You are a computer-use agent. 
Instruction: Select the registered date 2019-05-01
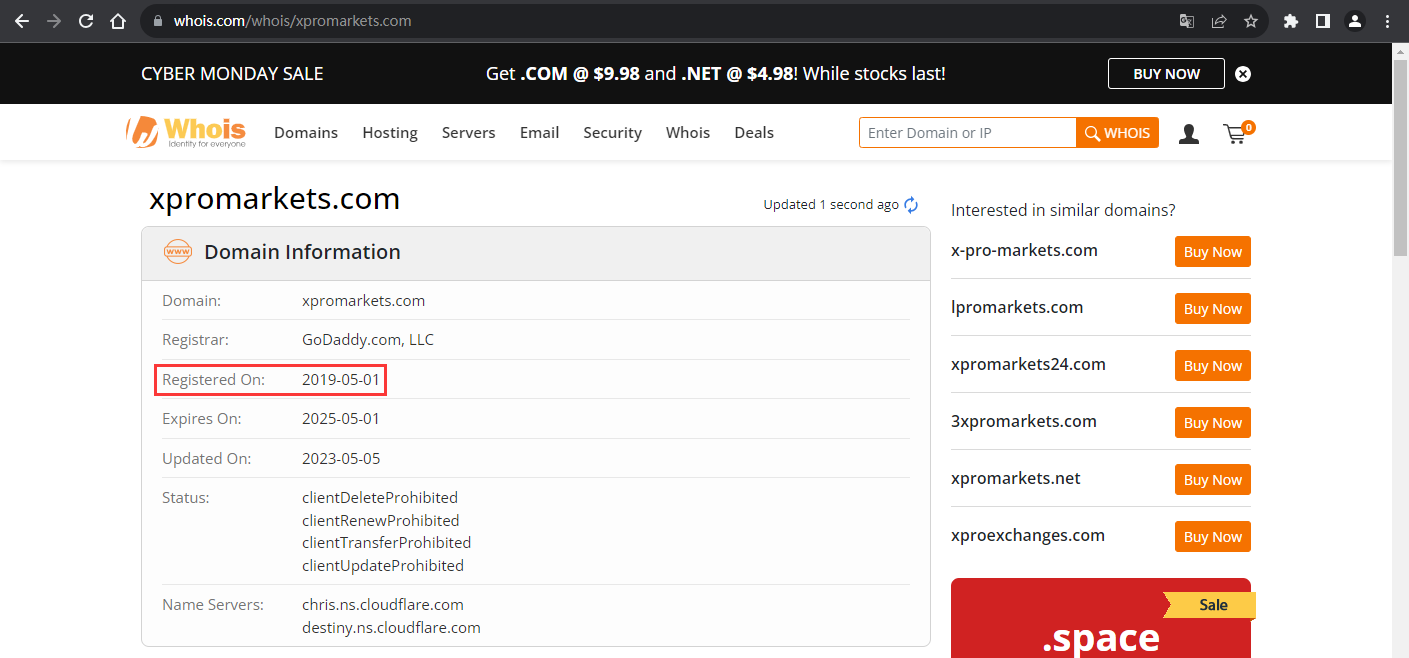click(341, 380)
